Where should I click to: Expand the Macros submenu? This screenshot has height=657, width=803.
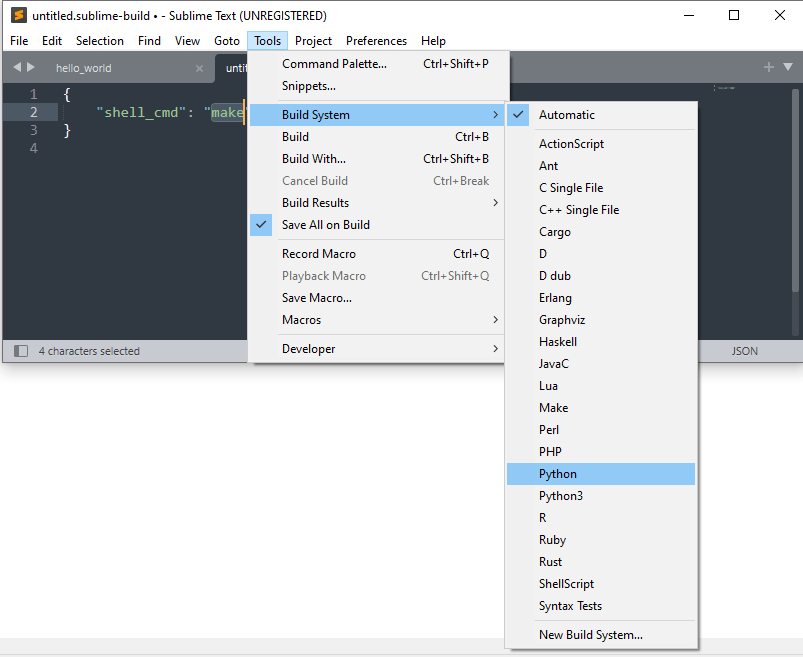[x=377, y=320]
